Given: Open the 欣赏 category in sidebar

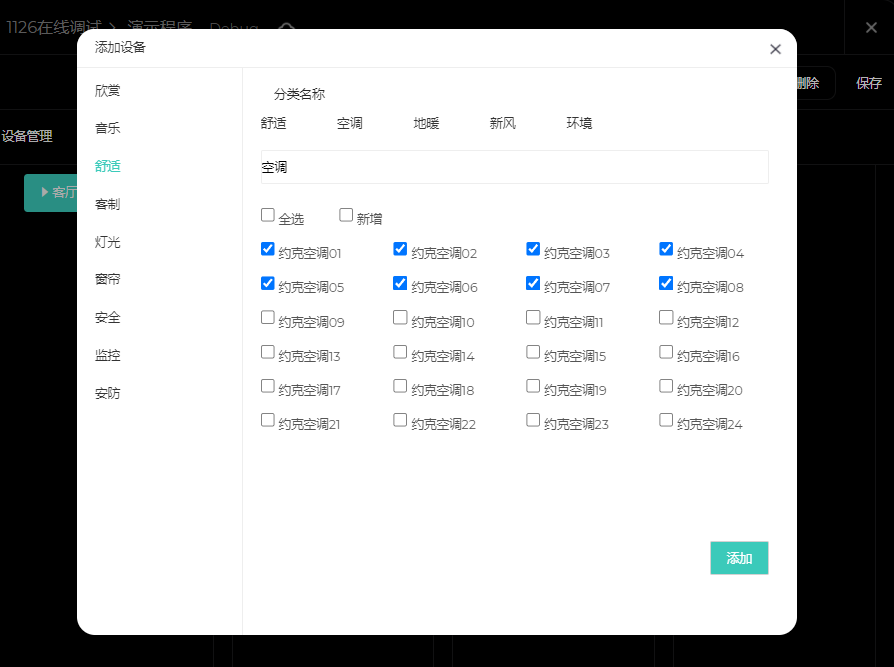Looking at the screenshot, I should click(x=107, y=91).
